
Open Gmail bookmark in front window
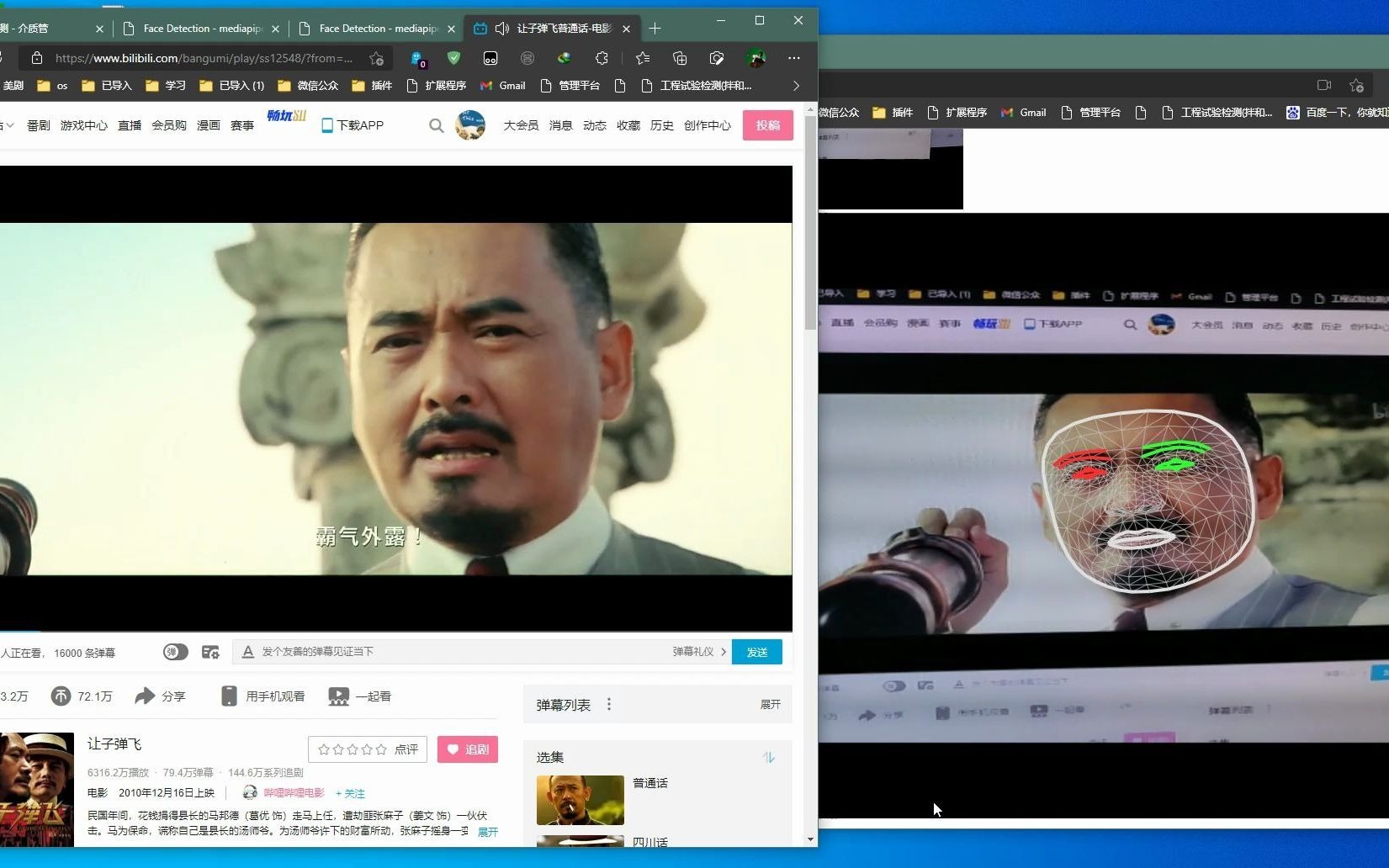tap(503, 86)
